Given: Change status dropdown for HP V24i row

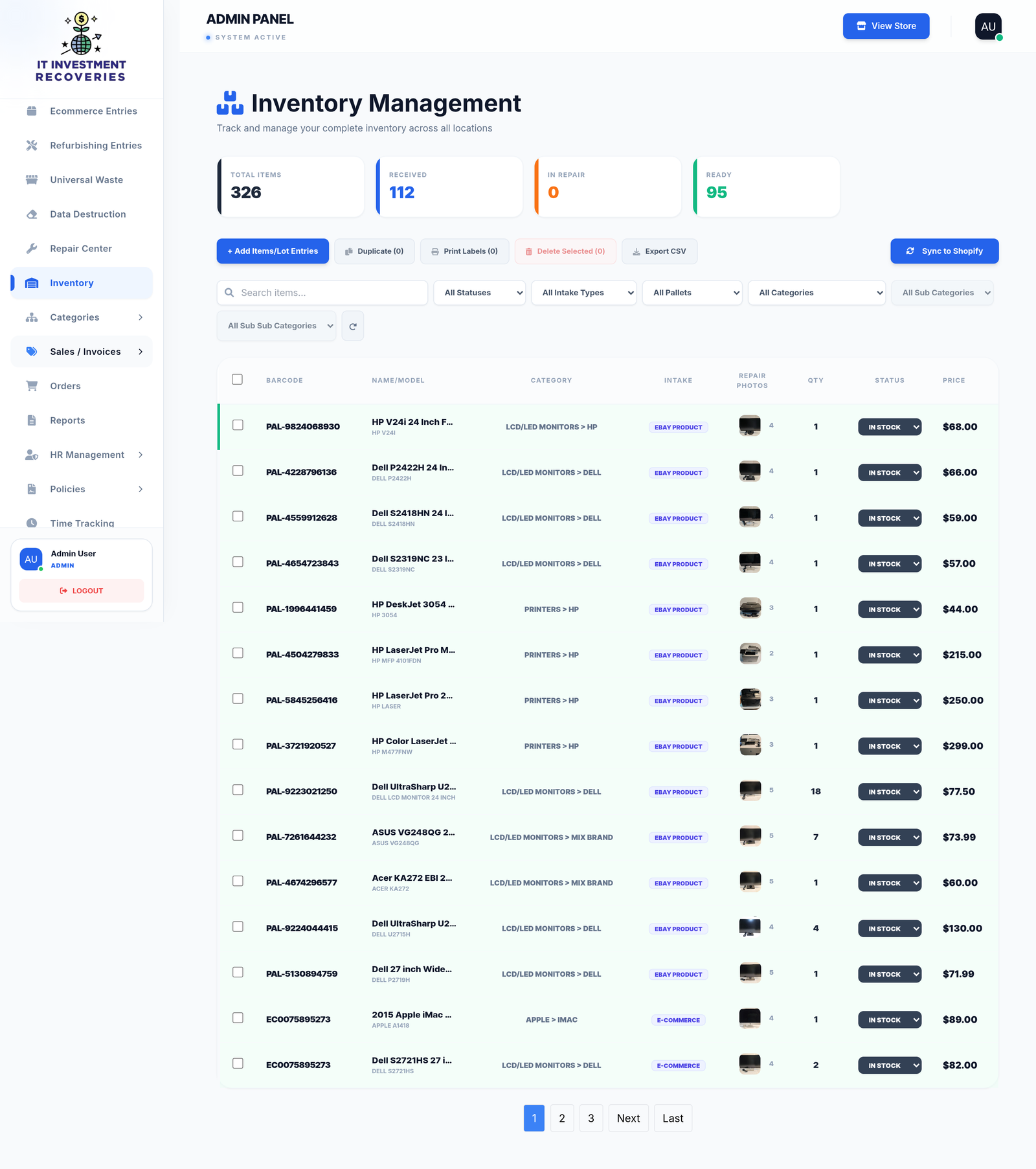Looking at the screenshot, I should coord(890,427).
